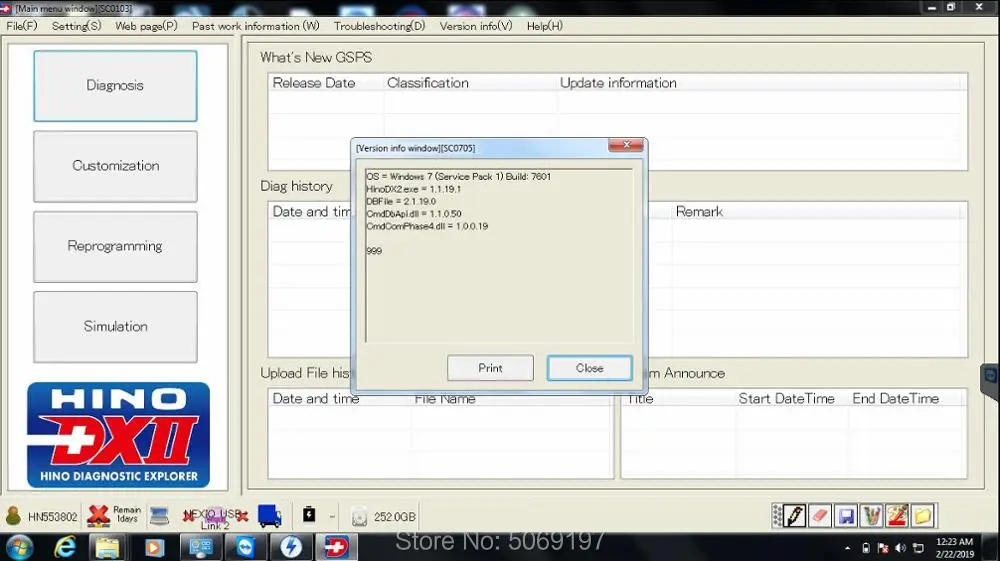Click the blue truck vehicle icon
Viewport: 1000px width, 561px height.
pos(270,516)
